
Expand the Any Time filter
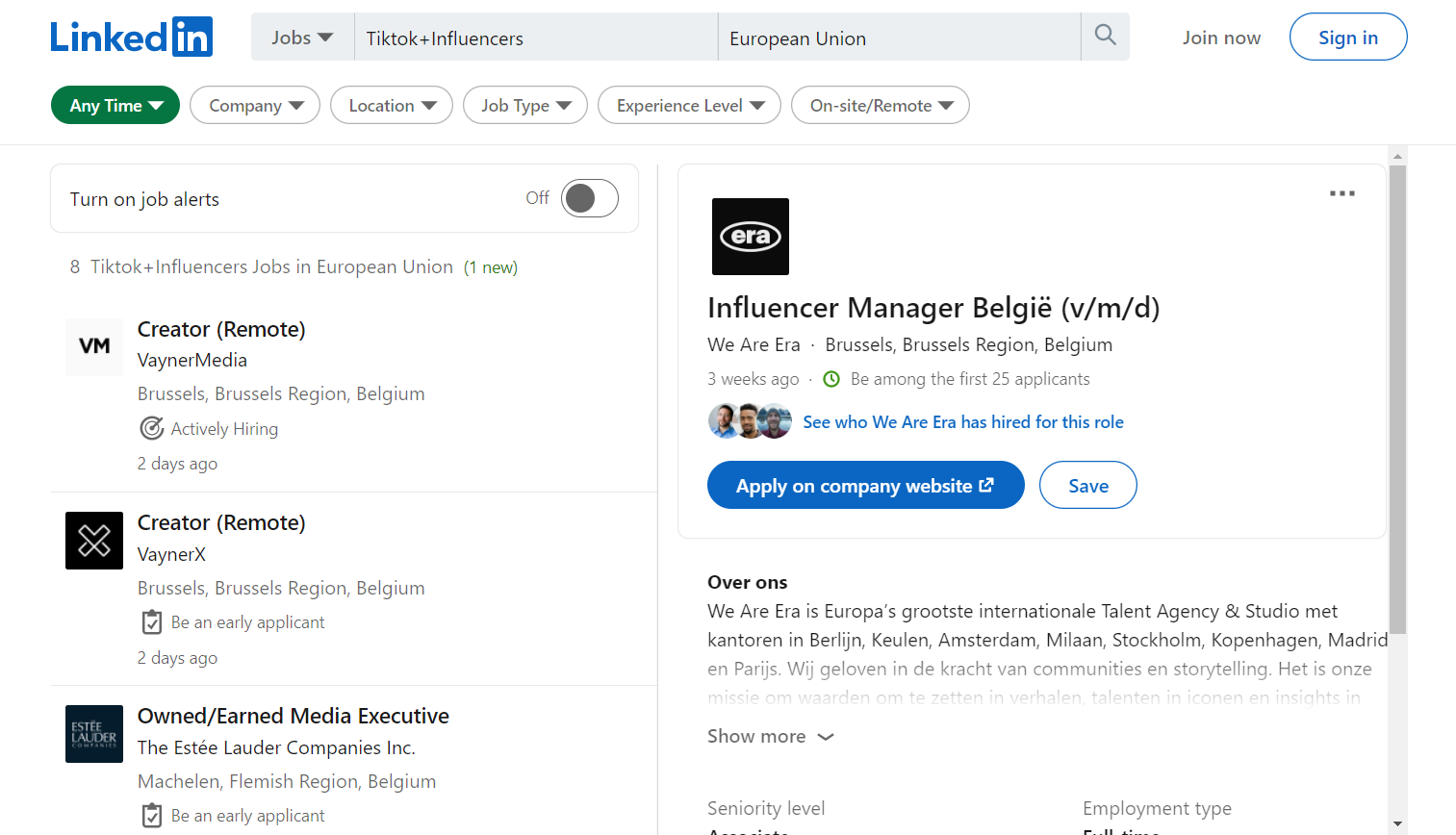(x=115, y=105)
